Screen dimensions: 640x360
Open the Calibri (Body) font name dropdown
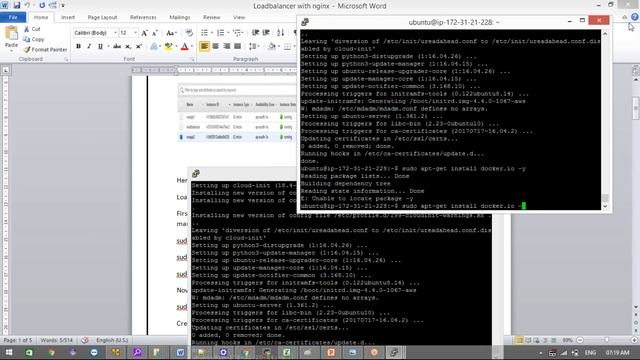click(115, 33)
